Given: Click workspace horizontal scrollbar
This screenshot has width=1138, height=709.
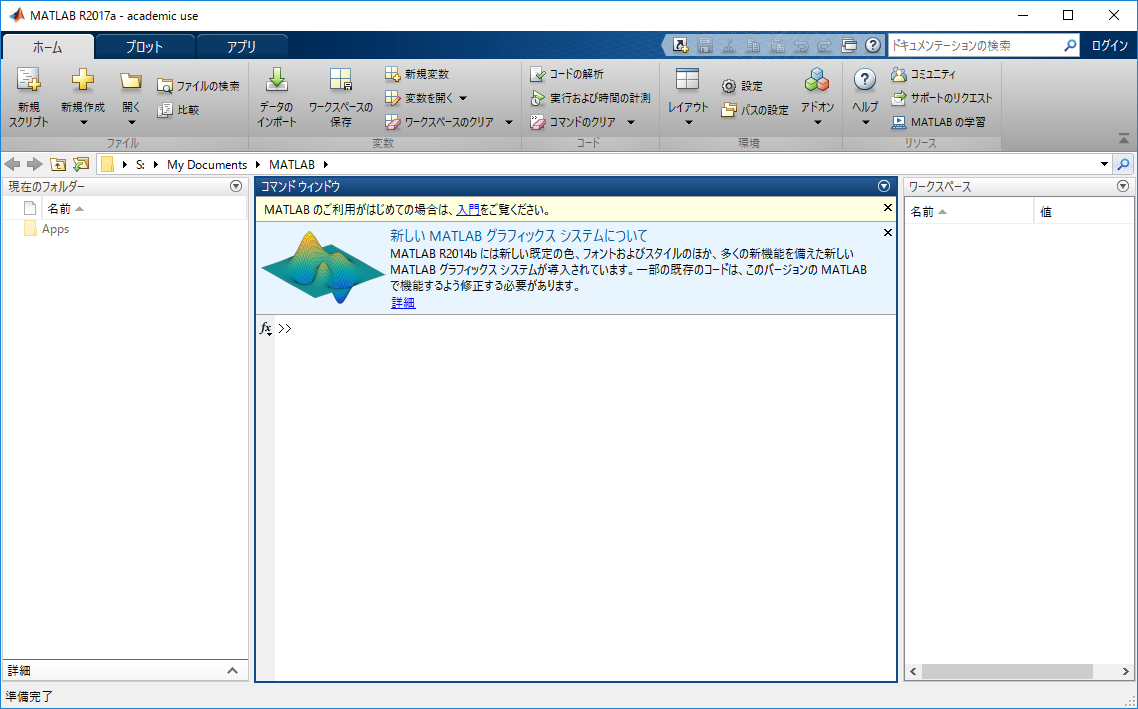Looking at the screenshot, I should click(x=1007, y=672).
